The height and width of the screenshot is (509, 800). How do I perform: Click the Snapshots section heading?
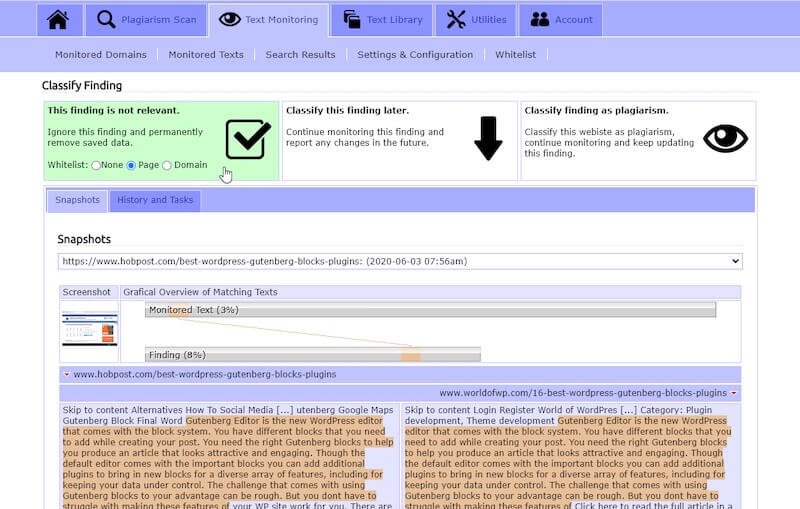coord(84,239)
